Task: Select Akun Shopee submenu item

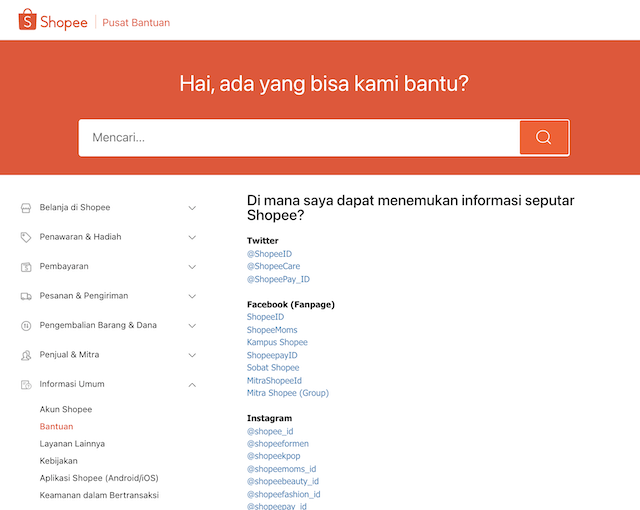Action: (66, 409)
